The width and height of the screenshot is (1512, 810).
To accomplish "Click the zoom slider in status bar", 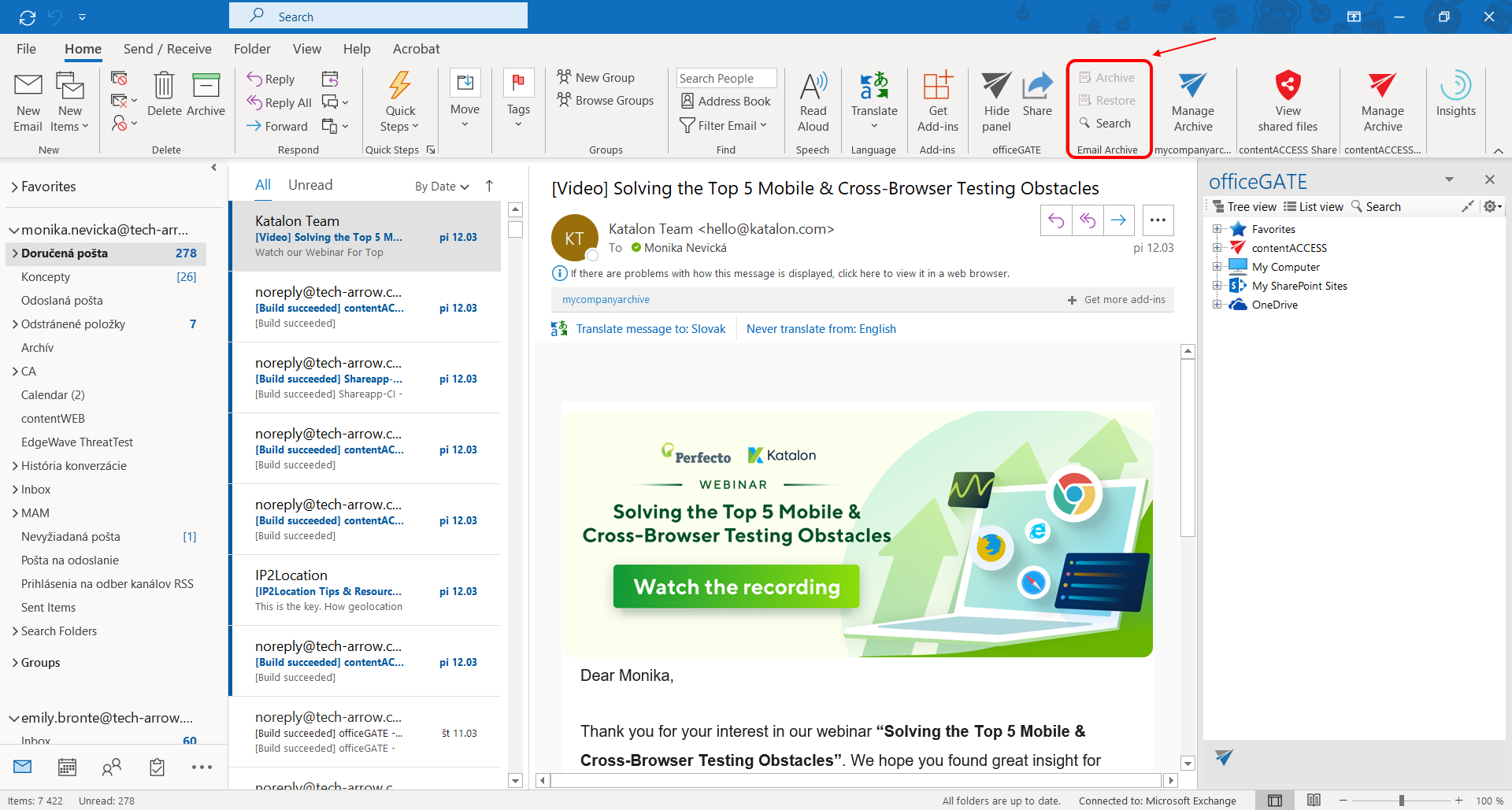I will (1401, 801).
